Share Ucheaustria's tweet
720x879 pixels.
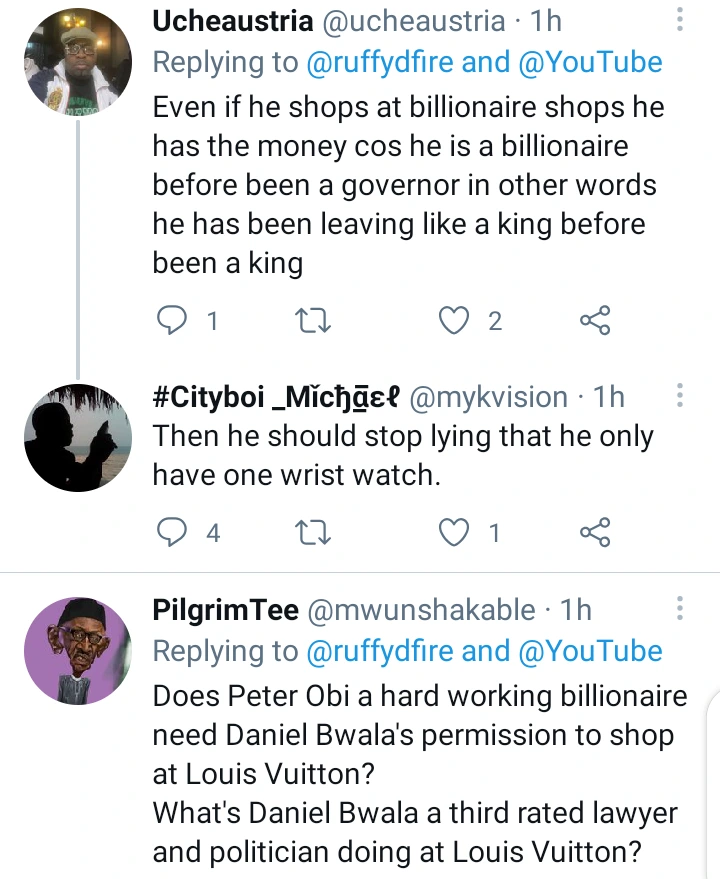(595, 320)
